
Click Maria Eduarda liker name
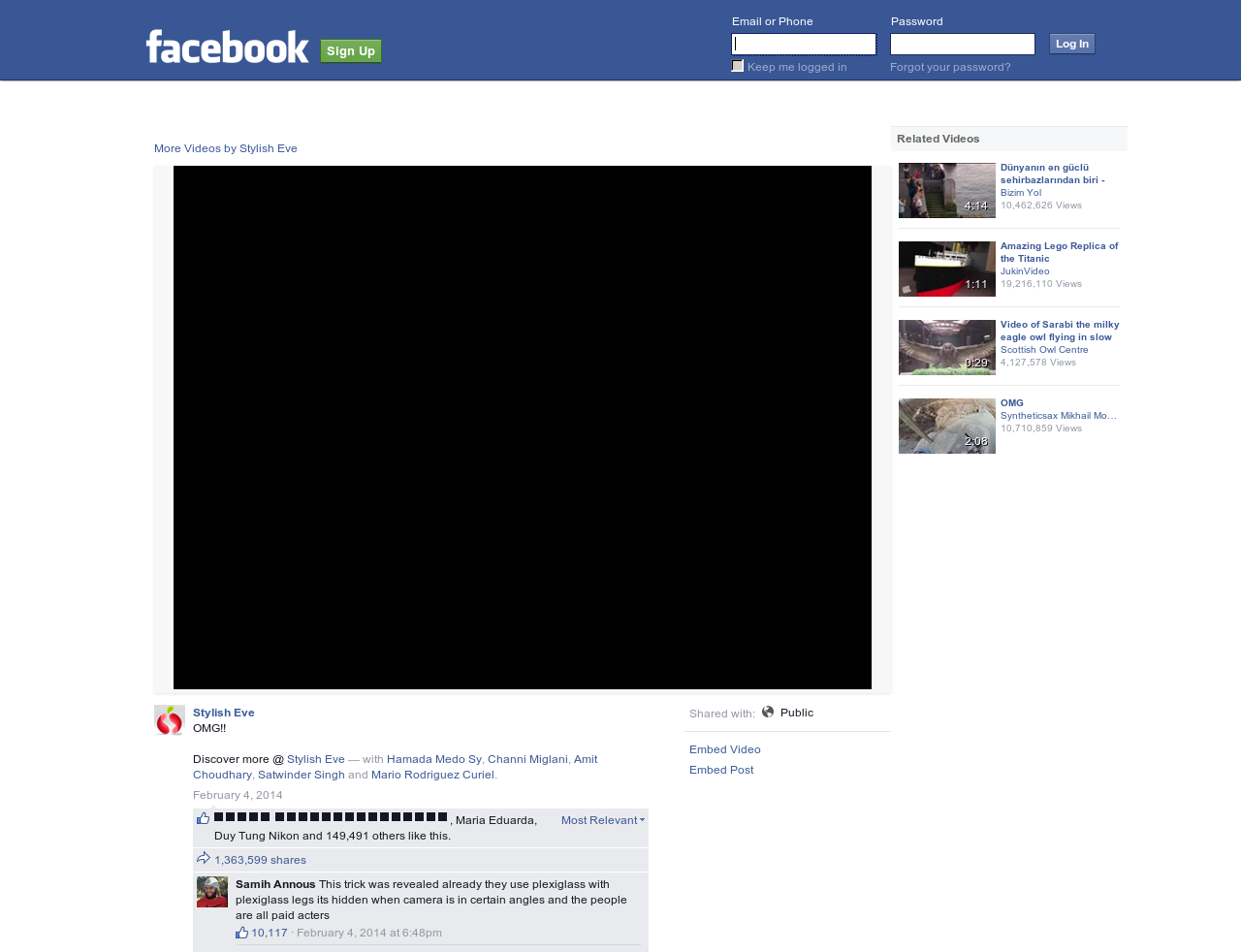tap(495, 820)
